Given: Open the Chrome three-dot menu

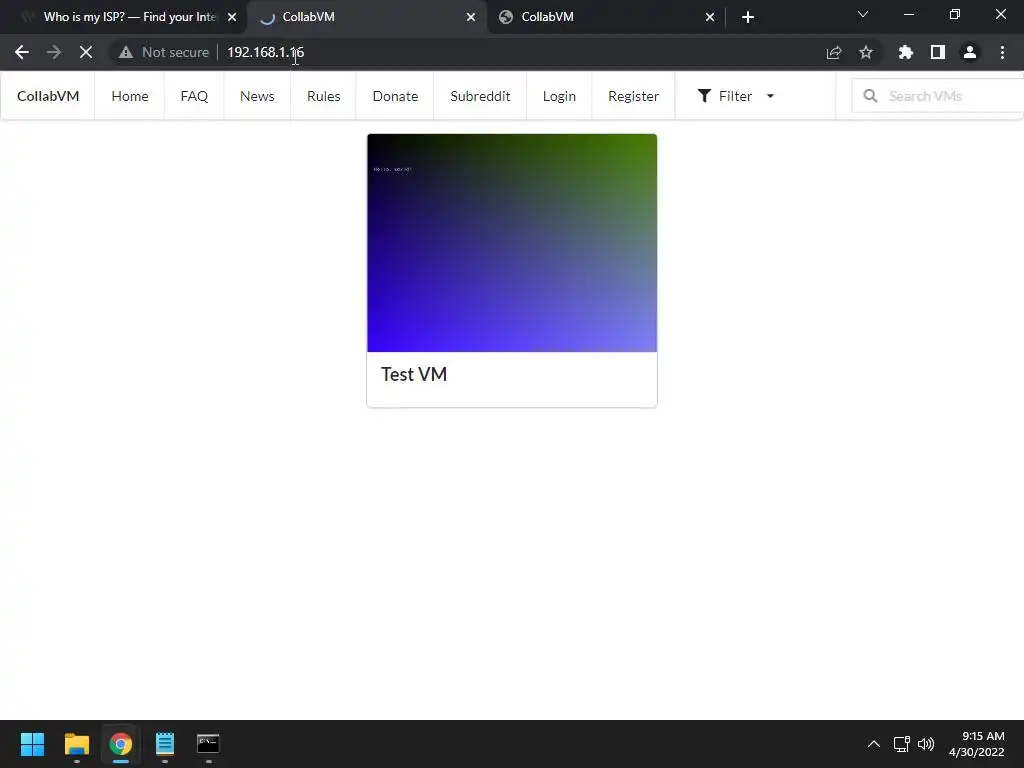Looking at the screenshot, I should click(1002, 52).
